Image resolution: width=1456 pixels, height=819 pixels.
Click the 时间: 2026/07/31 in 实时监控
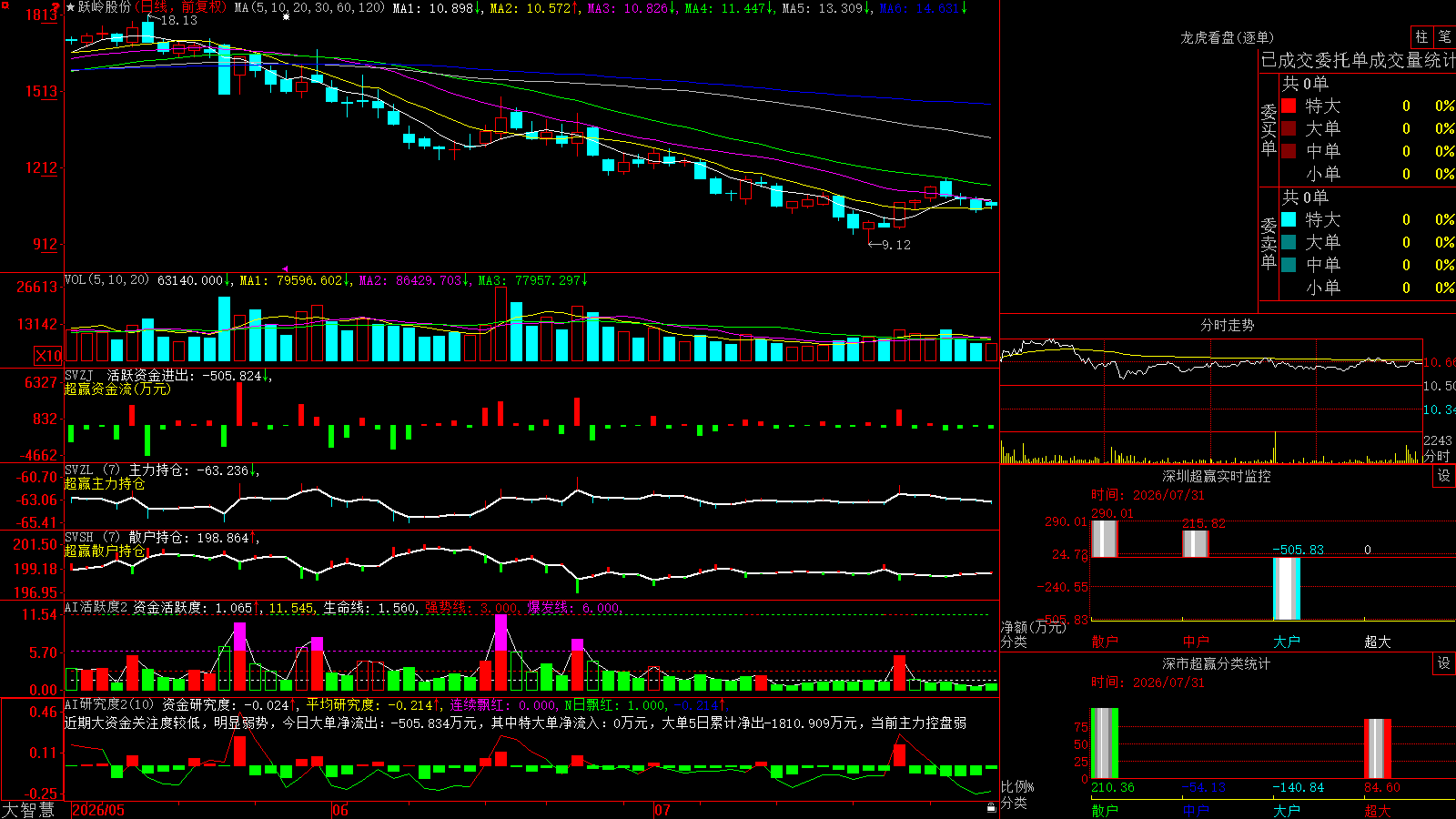(1148, 495)
